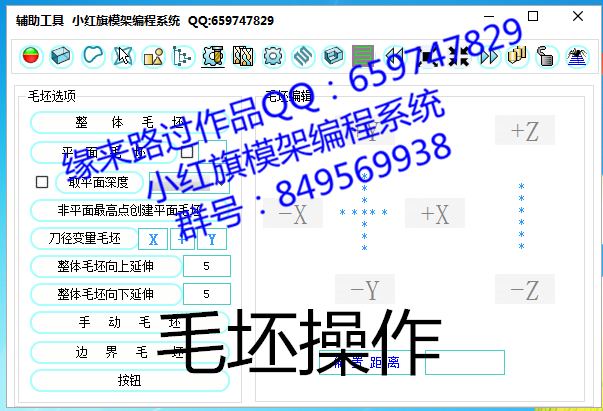Edit the downward extension value field
The height and width of the screenshot is (411, 603).
point(207,294)
